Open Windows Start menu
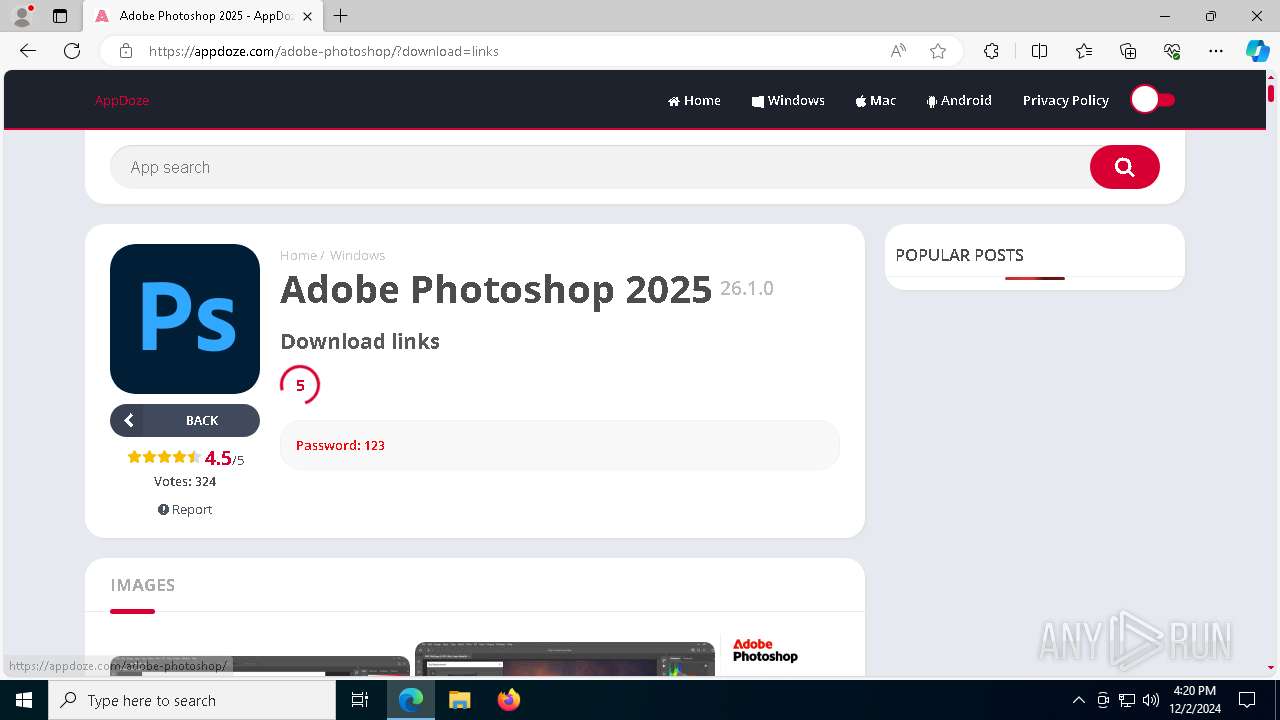The height and width of the screenshot is (720, 1280). tap(24, 700)
